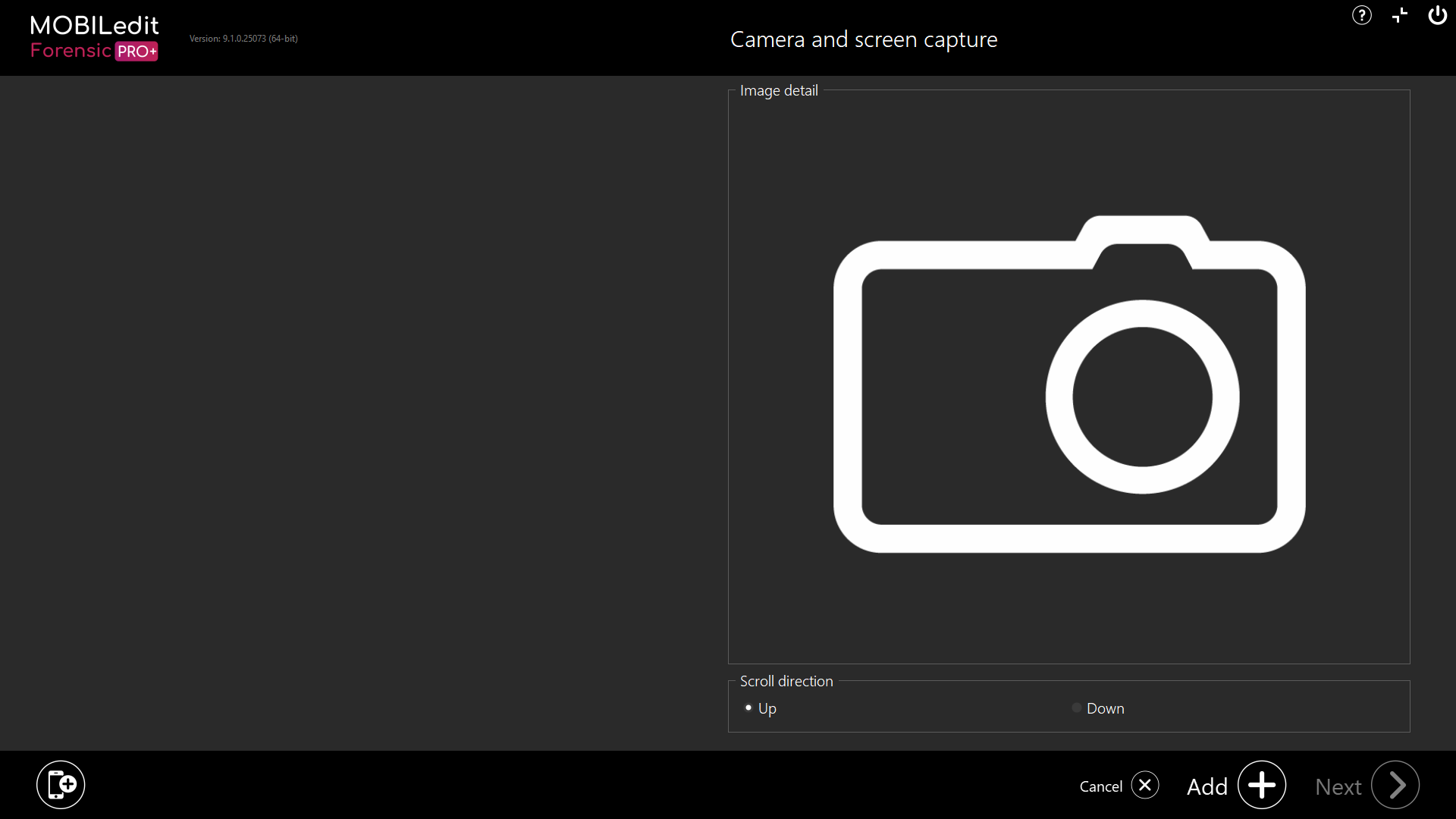Open the help question mark icon

click(1361, 15)
